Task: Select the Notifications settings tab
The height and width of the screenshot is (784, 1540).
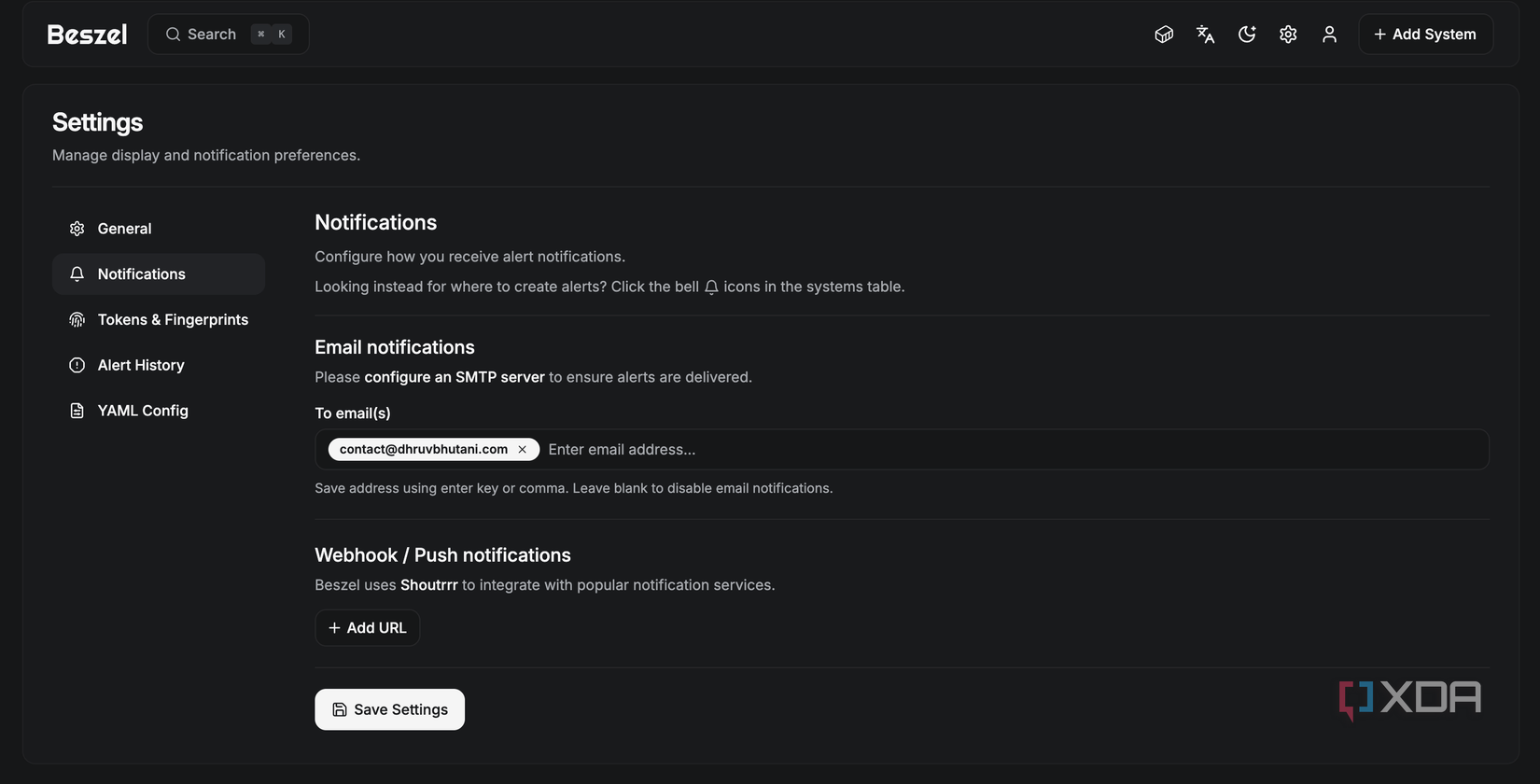Action: pyautogui.click(x=141, y=274)
